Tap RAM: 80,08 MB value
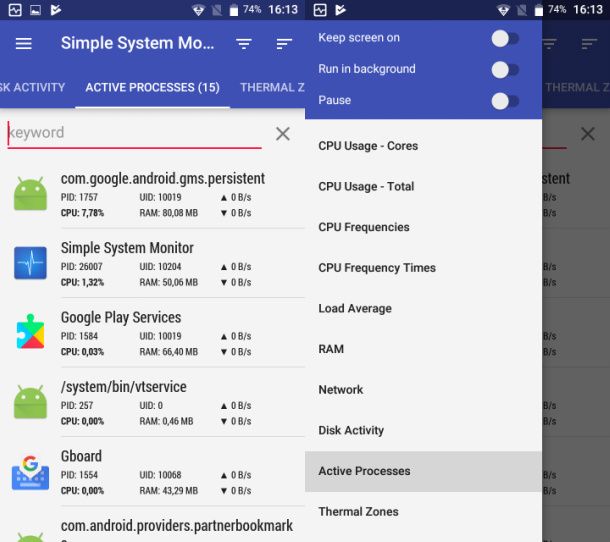Screen dimensions: 610x542 click(168, 213)
